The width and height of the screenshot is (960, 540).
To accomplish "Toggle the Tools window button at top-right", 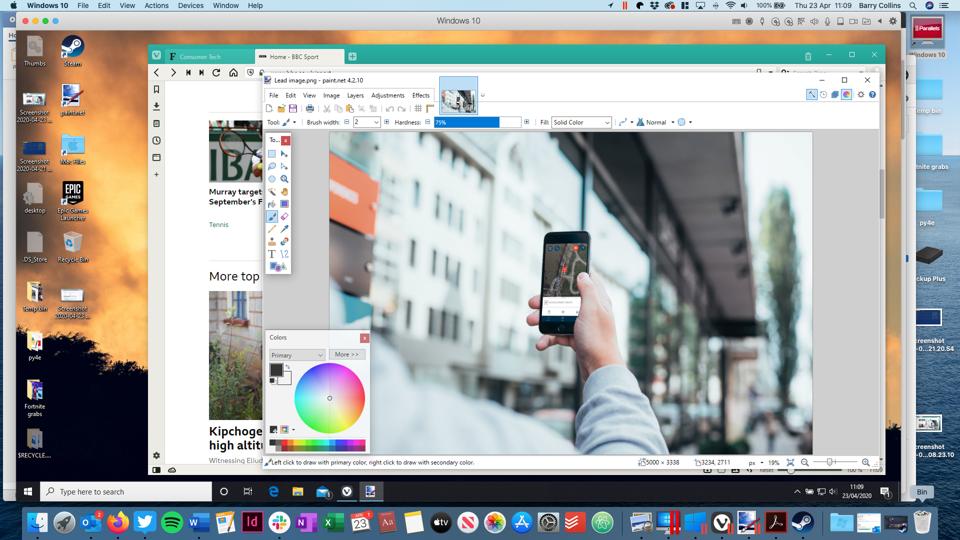I will click(x=812, y=95).
